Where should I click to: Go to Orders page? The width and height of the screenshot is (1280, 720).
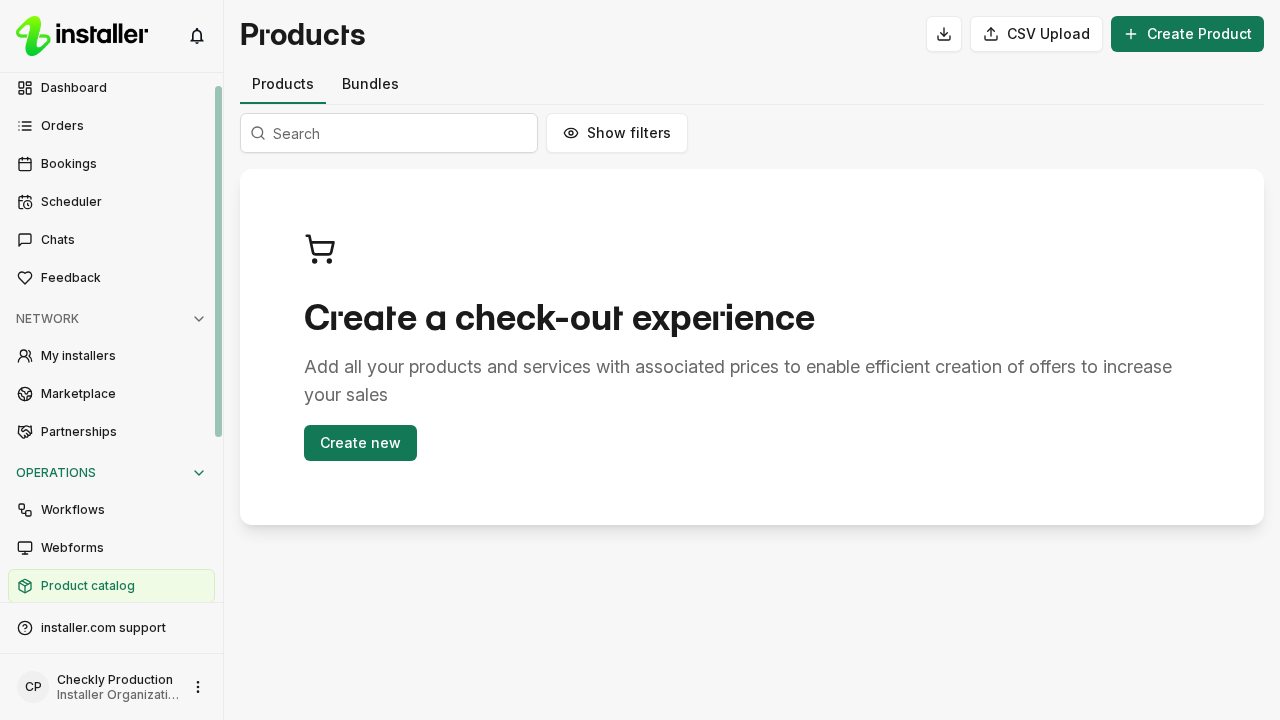click(111, 126)
